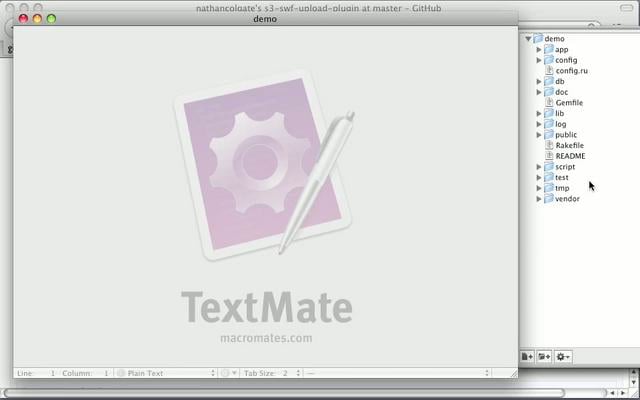Click the Gemfile document icon
The image size is (640, 400).
tap(549, 102)
